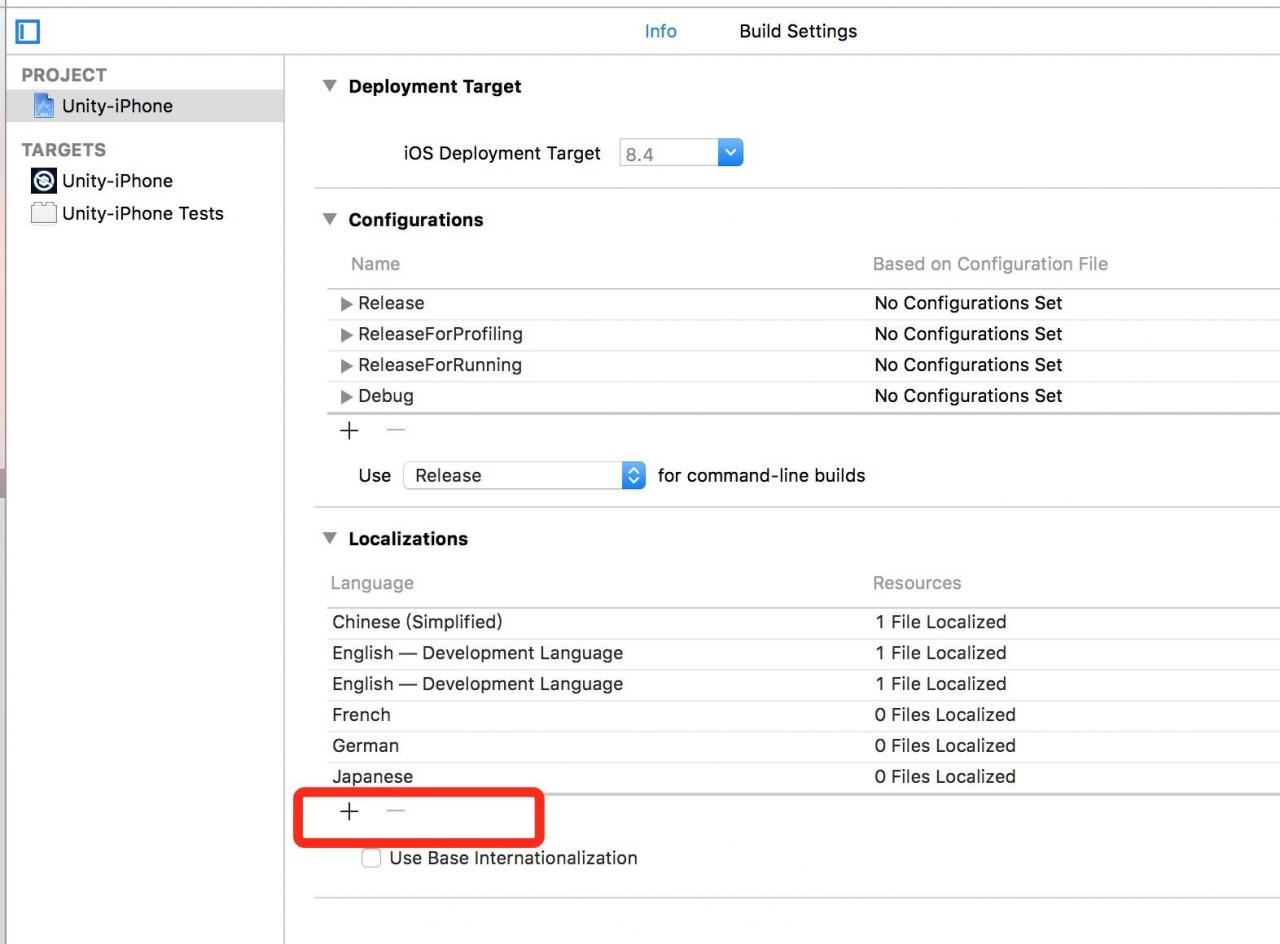The height and width of the screenshot is (944, 1280).
Task: Click ReleaseForProfiling's No Configurations Set cell
Action: [x=968, y=334]
